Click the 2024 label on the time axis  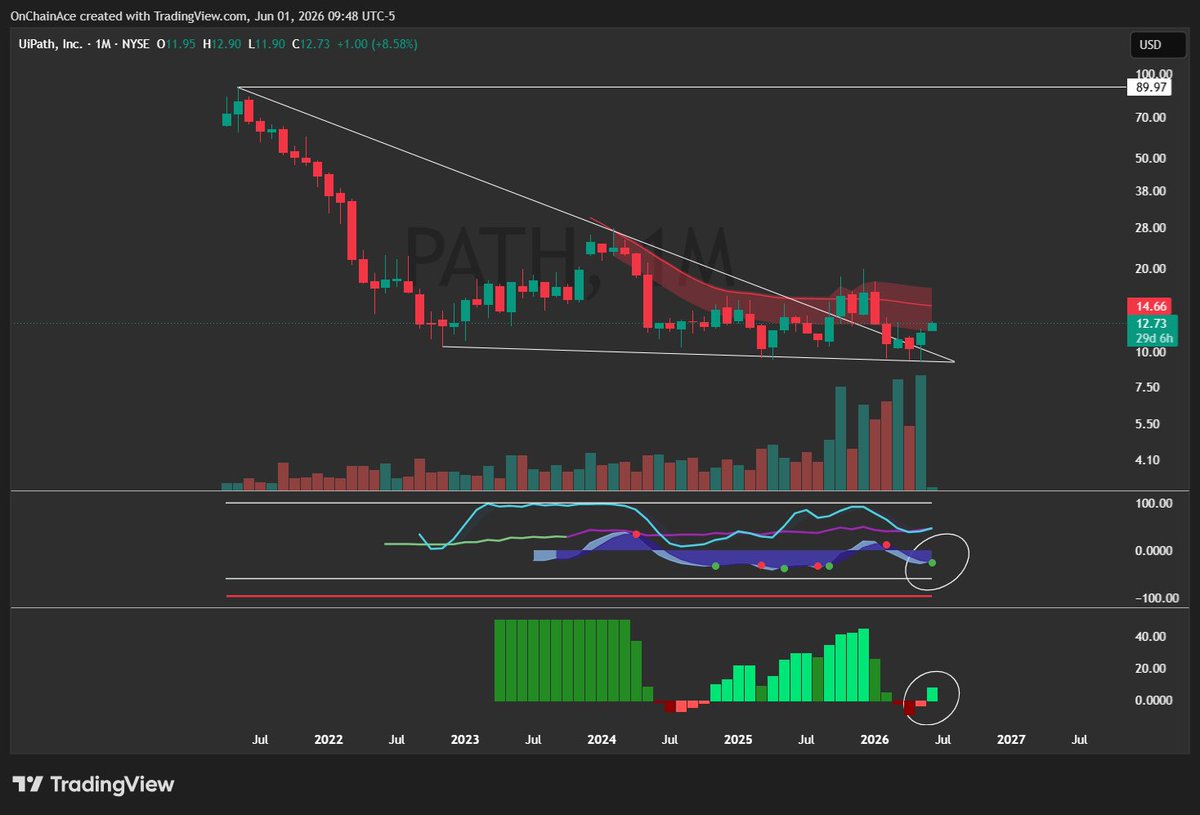click(x=602, y=741)
